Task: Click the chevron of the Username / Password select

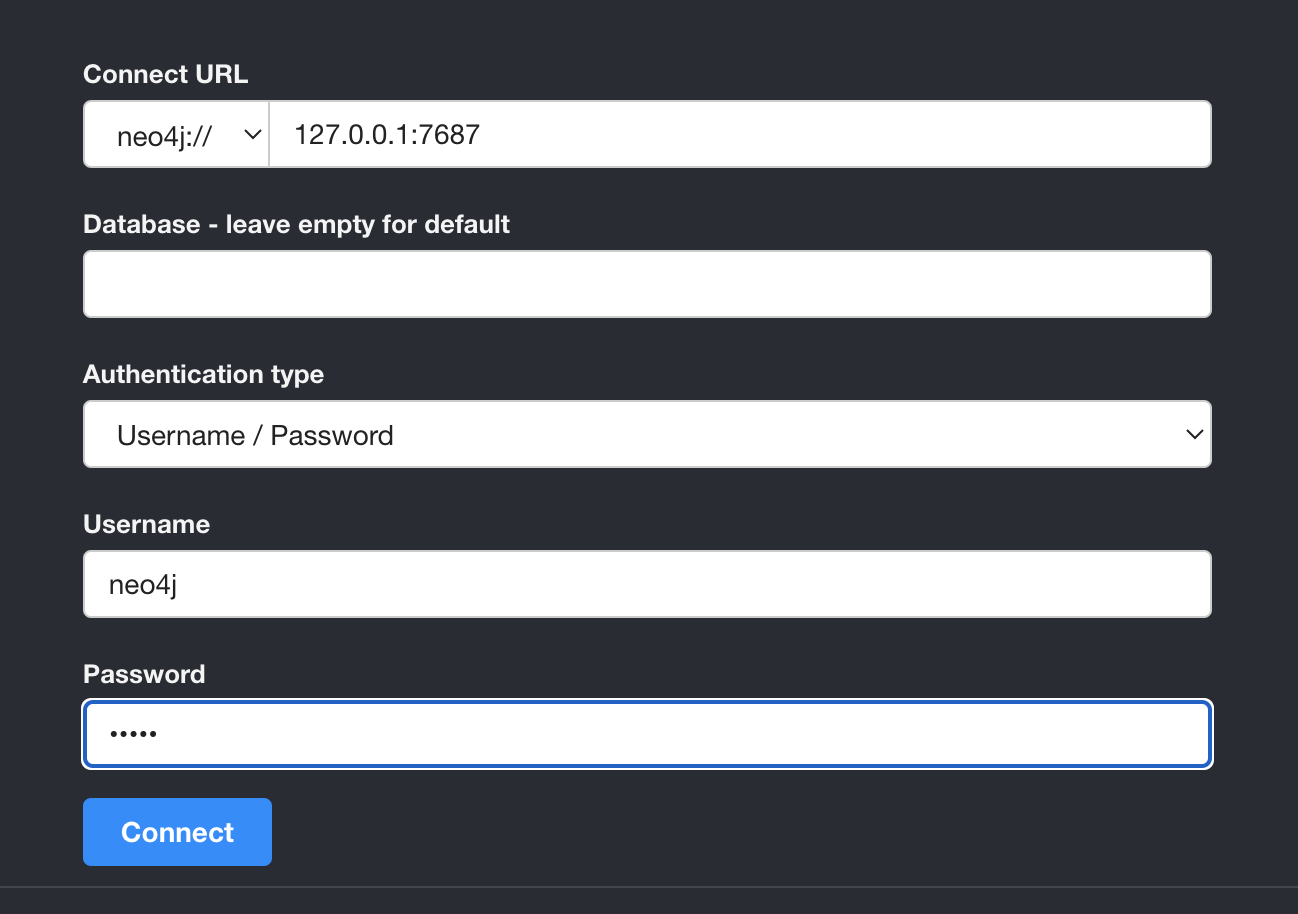Action: [1193, 434]
